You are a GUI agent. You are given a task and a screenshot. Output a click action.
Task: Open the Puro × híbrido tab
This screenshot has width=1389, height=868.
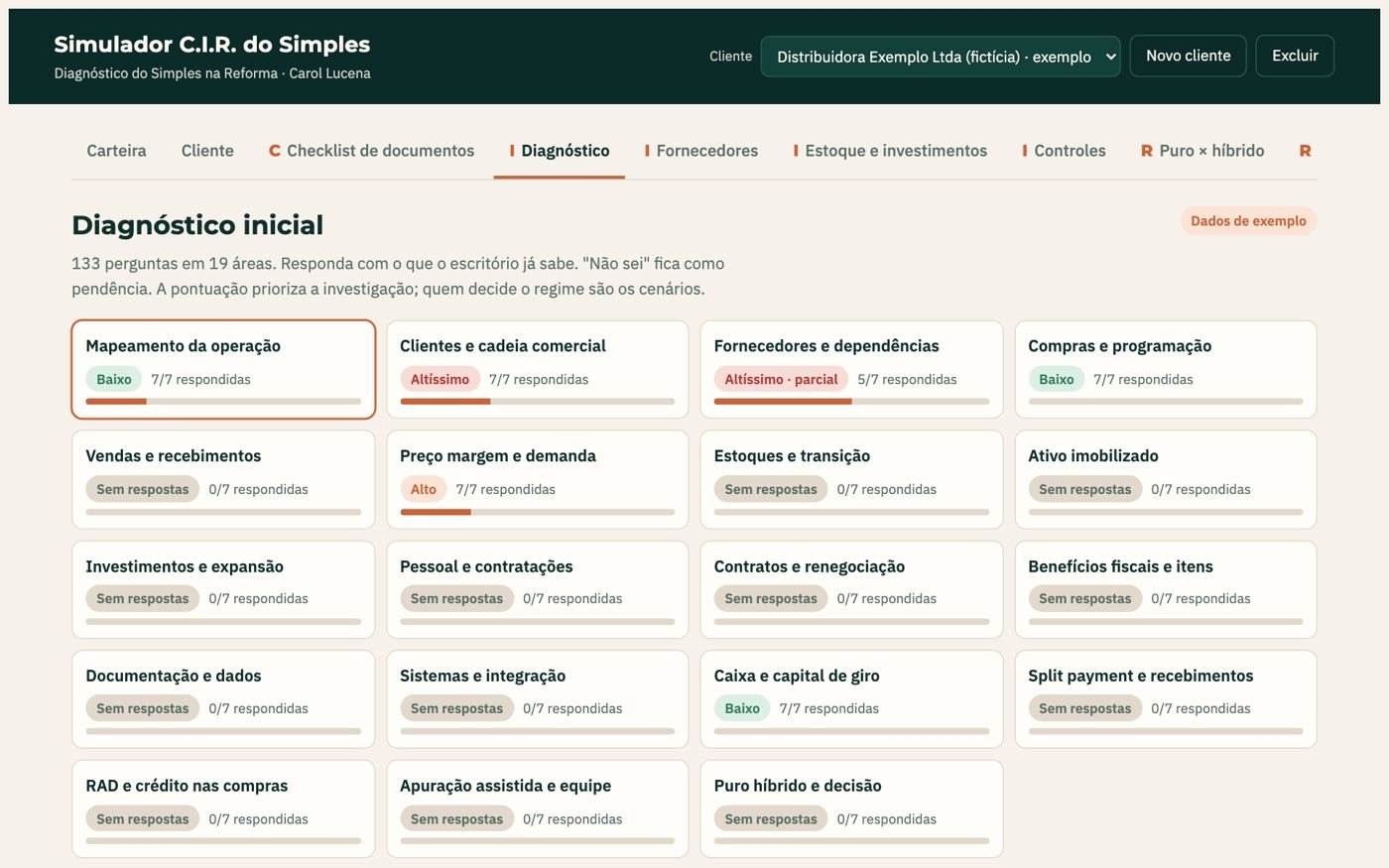[1202, 151]
